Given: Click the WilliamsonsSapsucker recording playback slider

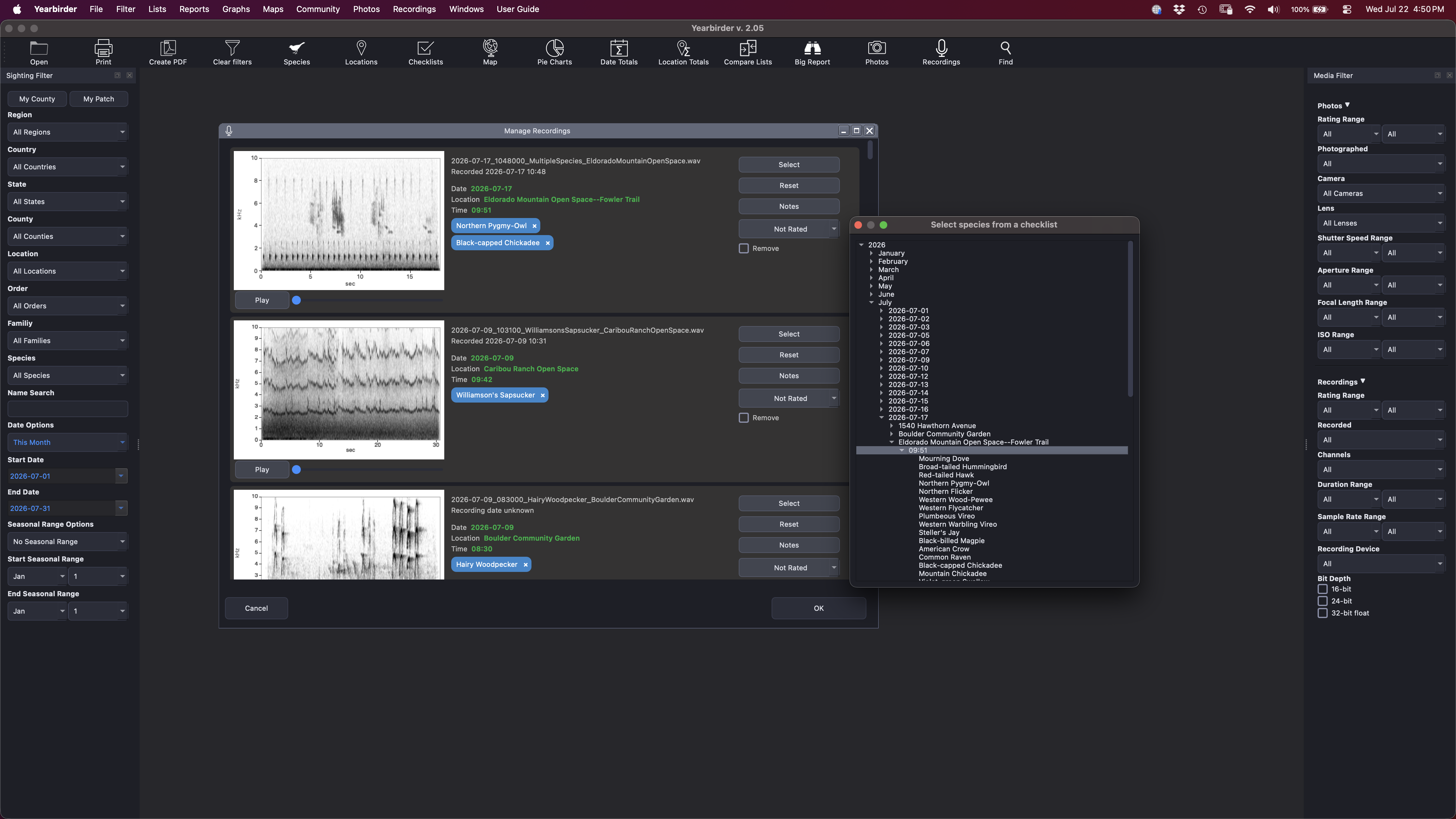Looking at the screenshot, I should (x=367, y=470).
